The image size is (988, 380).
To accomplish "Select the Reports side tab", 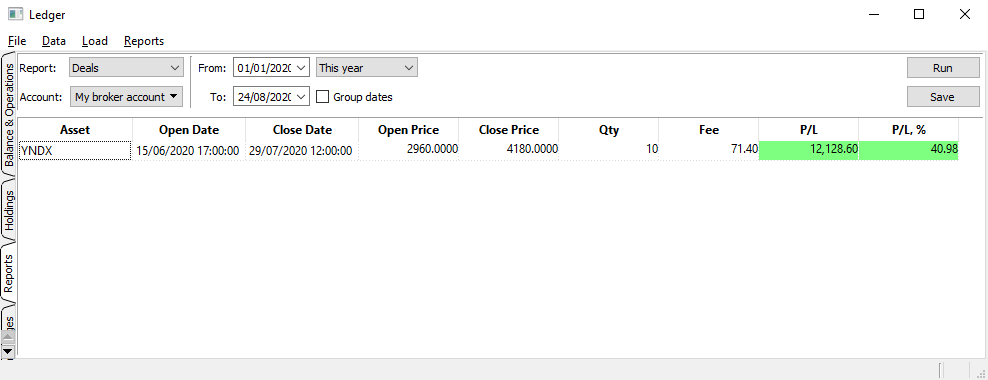I will click(9, 273).
